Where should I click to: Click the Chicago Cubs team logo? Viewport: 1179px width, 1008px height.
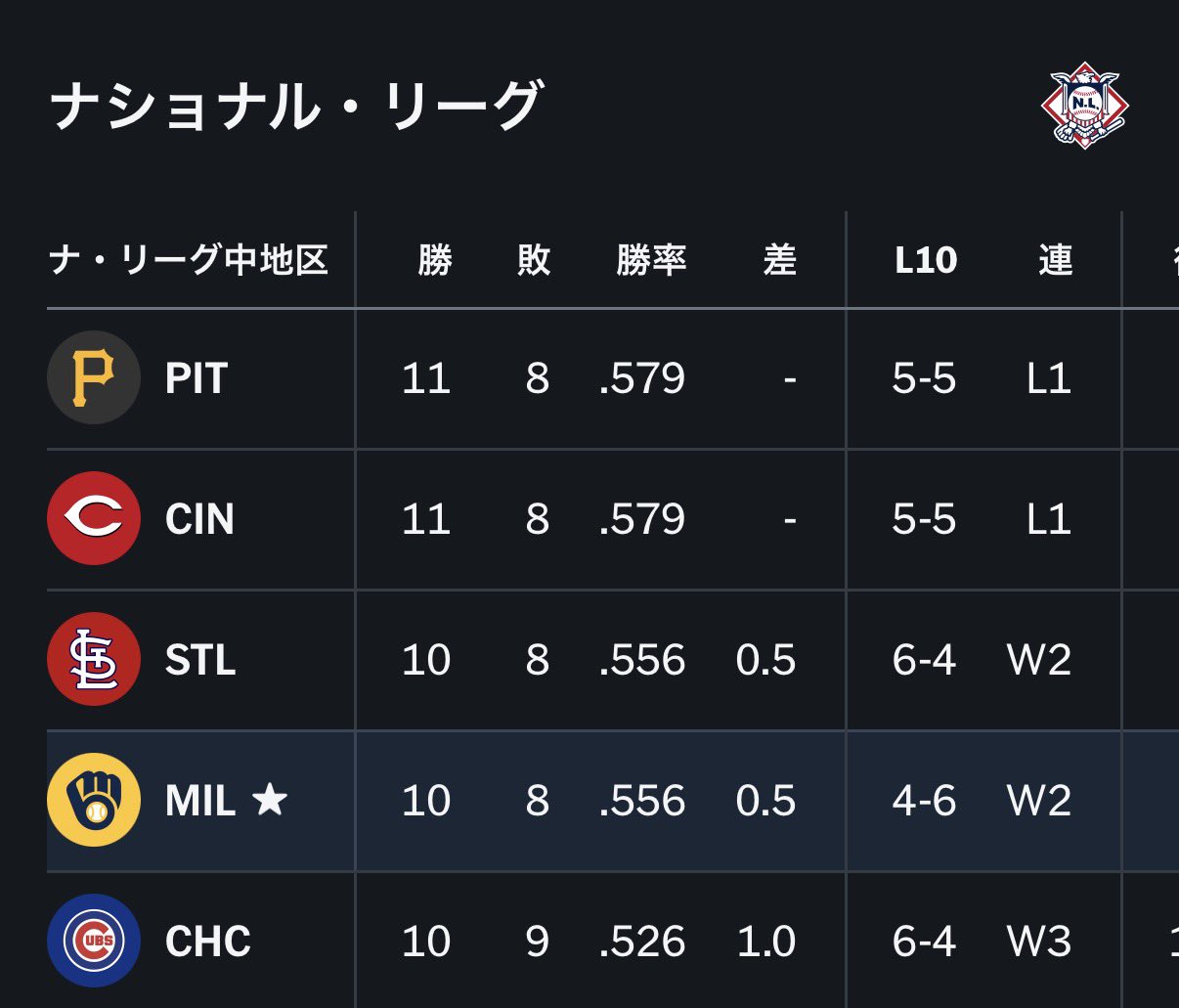pyautogui.click(x=94, y=942)
